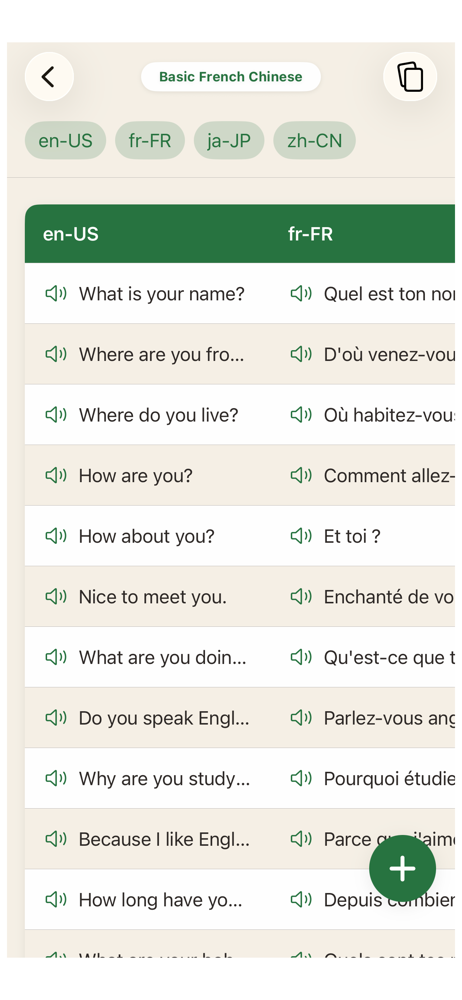Toggle the fr-FR language chip

point(150,140)
